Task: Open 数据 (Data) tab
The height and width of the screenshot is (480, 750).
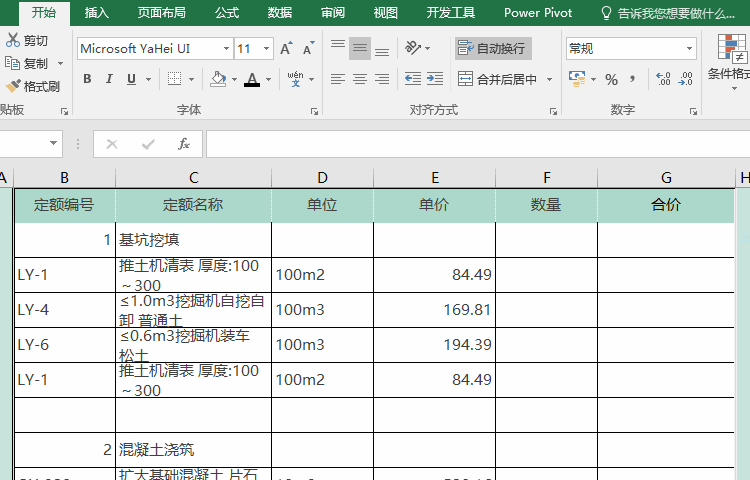Action: 280,12
